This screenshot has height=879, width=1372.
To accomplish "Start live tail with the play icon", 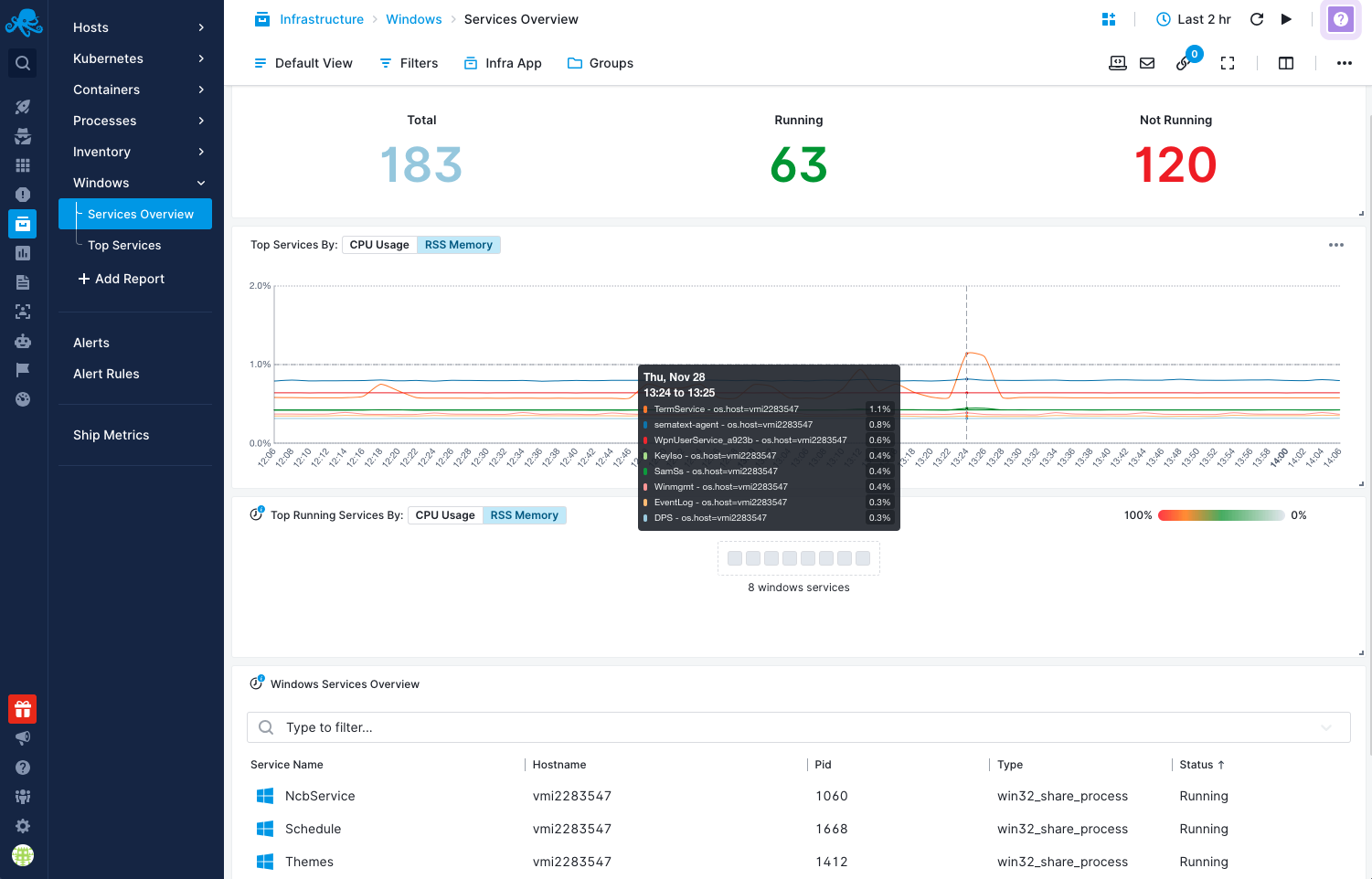I will 1286,19.
